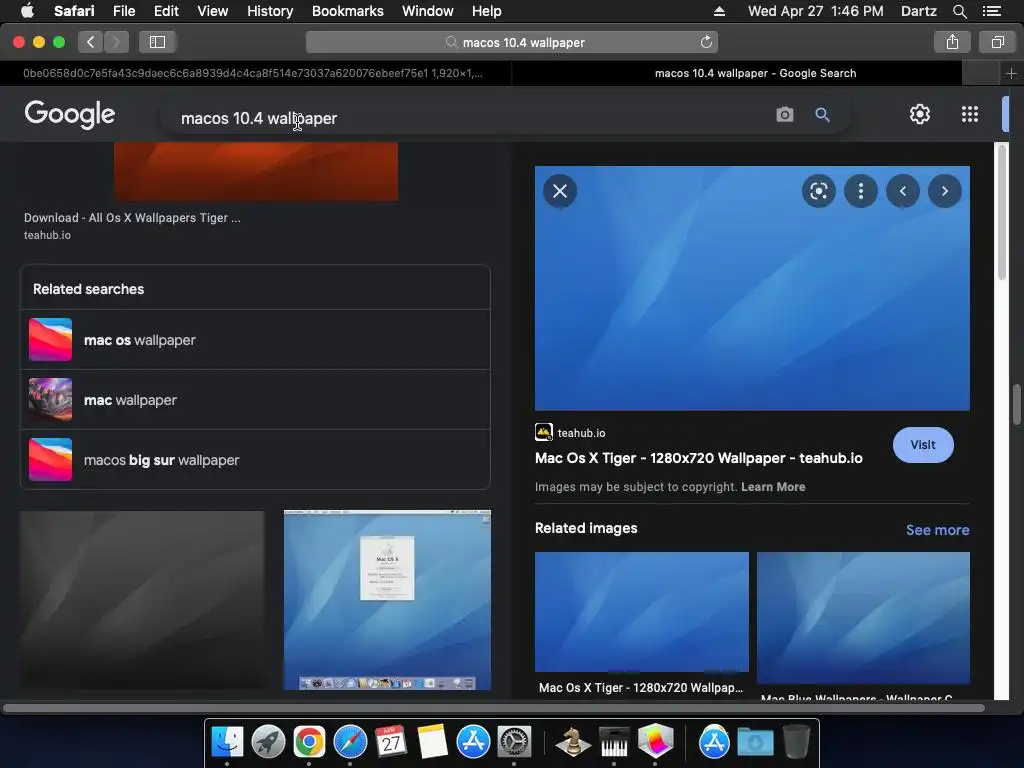
Task: Open the Apple menu
Action: click(27, 11)
